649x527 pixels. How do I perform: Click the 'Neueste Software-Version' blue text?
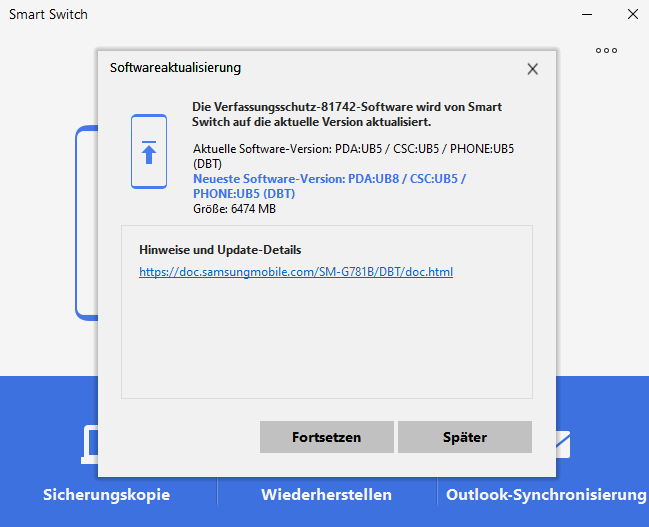coord(329,186)
